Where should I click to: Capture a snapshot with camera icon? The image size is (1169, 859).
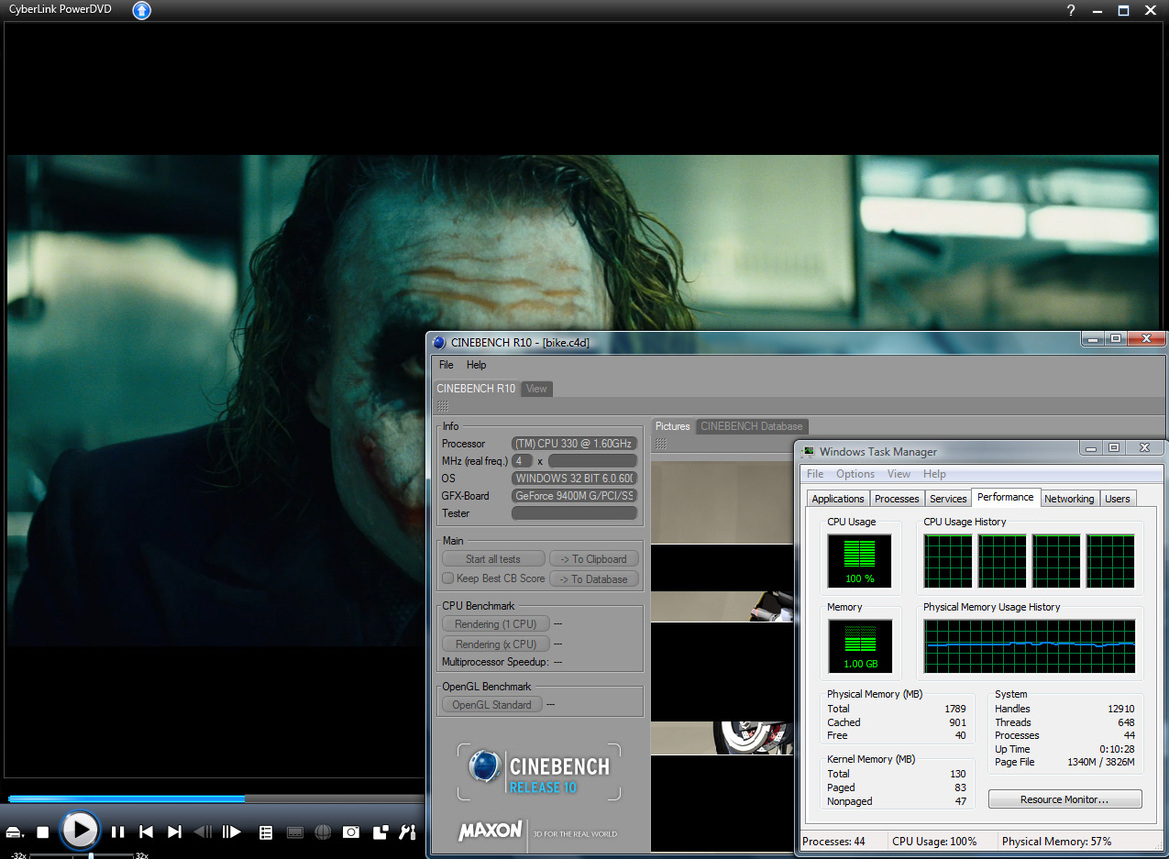(351, 832)
